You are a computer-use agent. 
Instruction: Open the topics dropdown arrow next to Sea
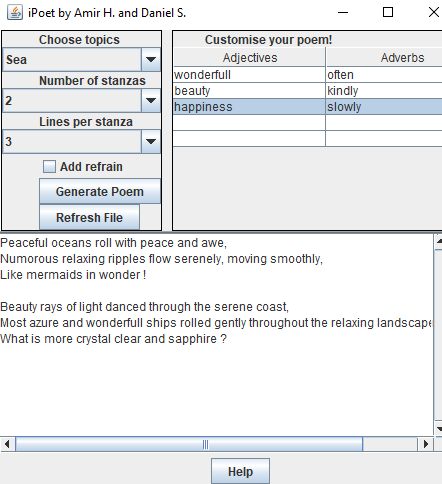(x=151, y=60)
